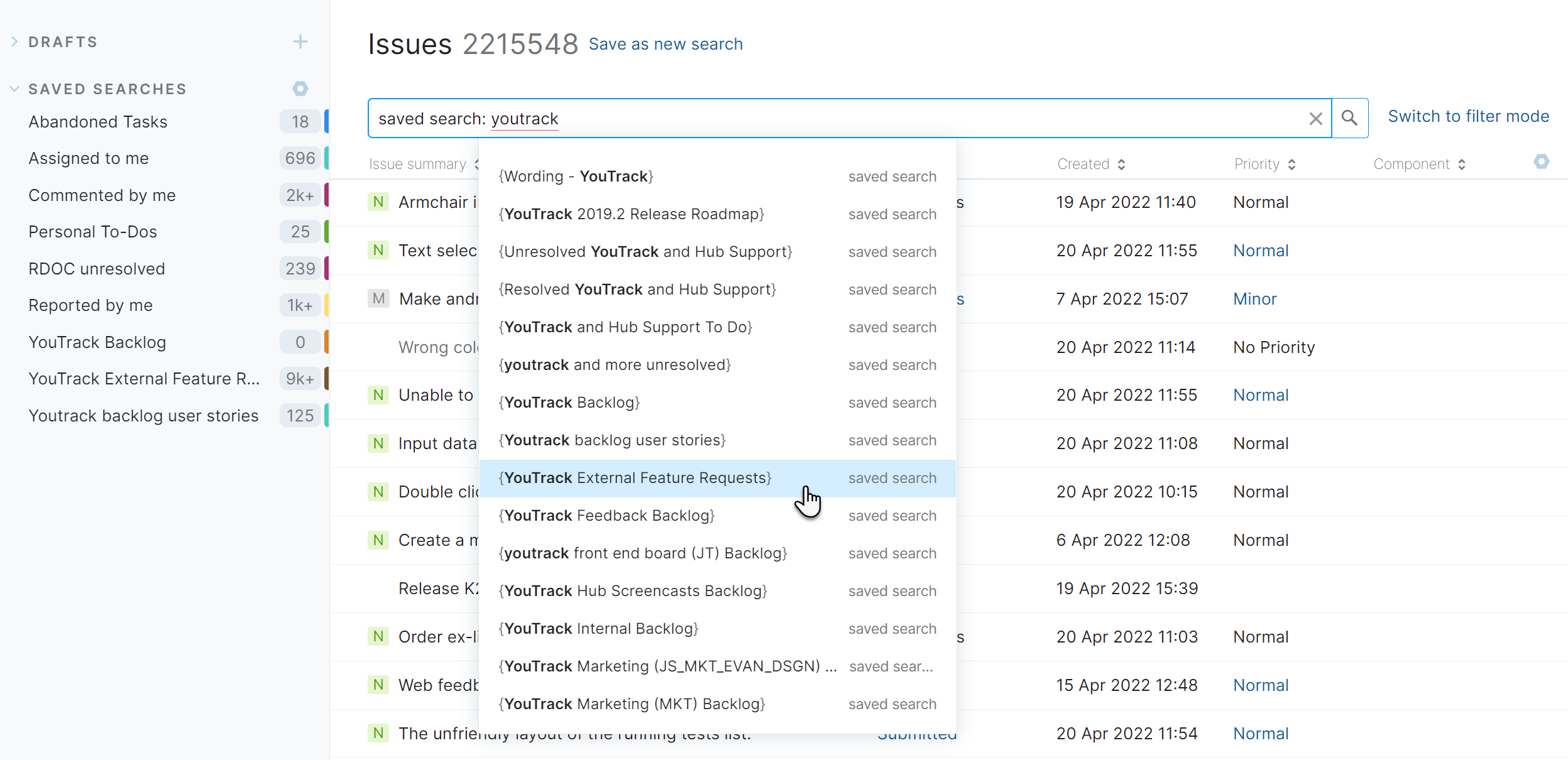Choose {YouTrack Feedback Backlog} from the suggestion list
The height and width of the screenshot is (760, 1568).
[x=606, y=516]
